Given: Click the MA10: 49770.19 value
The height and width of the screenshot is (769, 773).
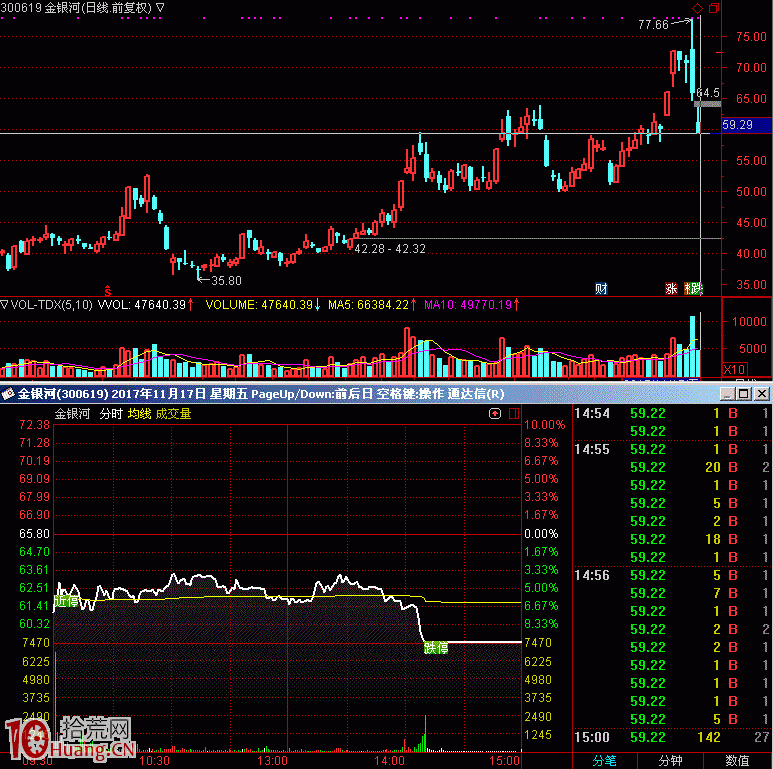Looking at the screenshot, I should tap(468, 305).
